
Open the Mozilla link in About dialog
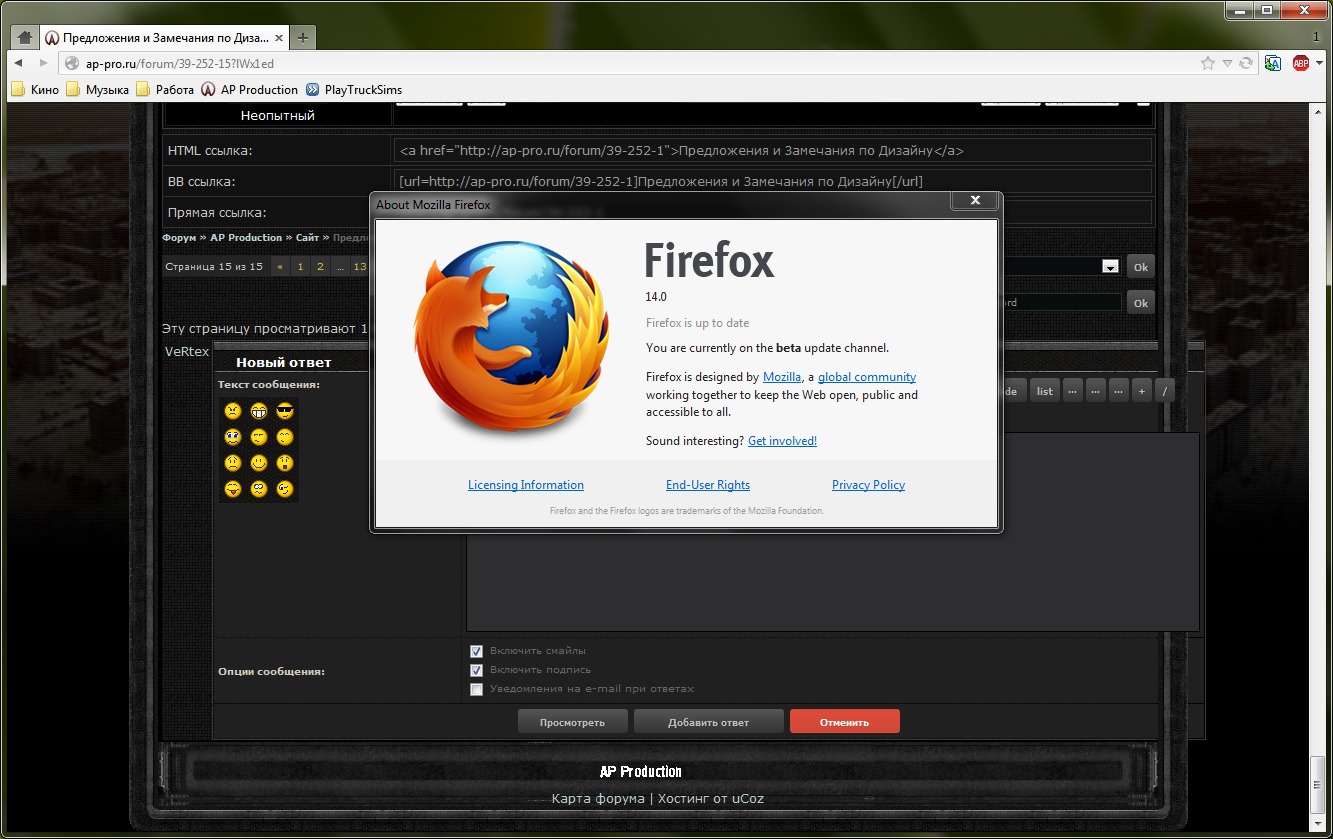[x=782, y=377]
